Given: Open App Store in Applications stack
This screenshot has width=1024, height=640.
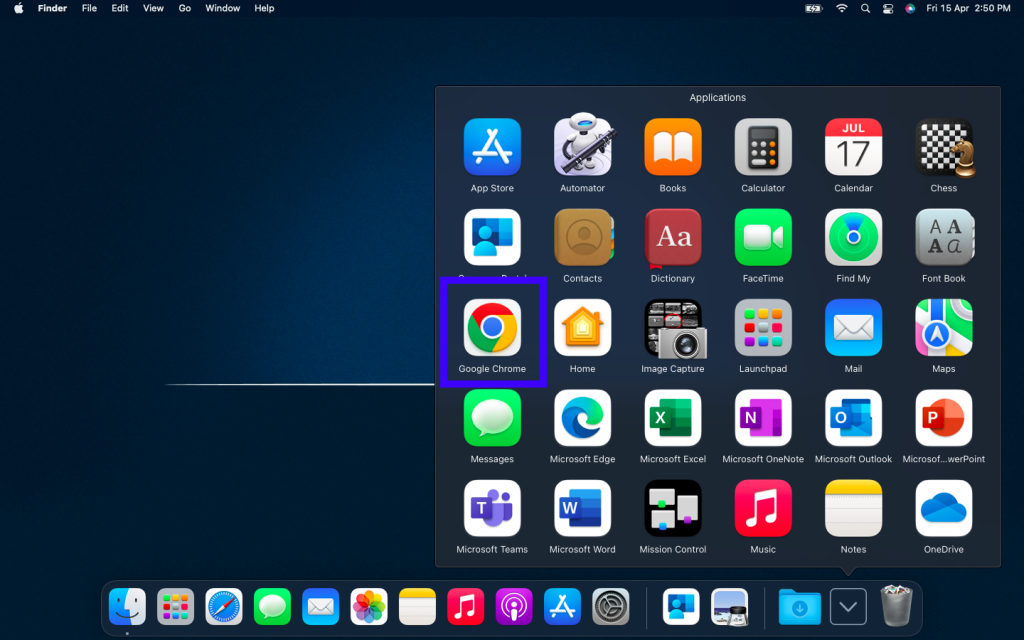Looking at the screenshot, I should [x=492, y=147].
